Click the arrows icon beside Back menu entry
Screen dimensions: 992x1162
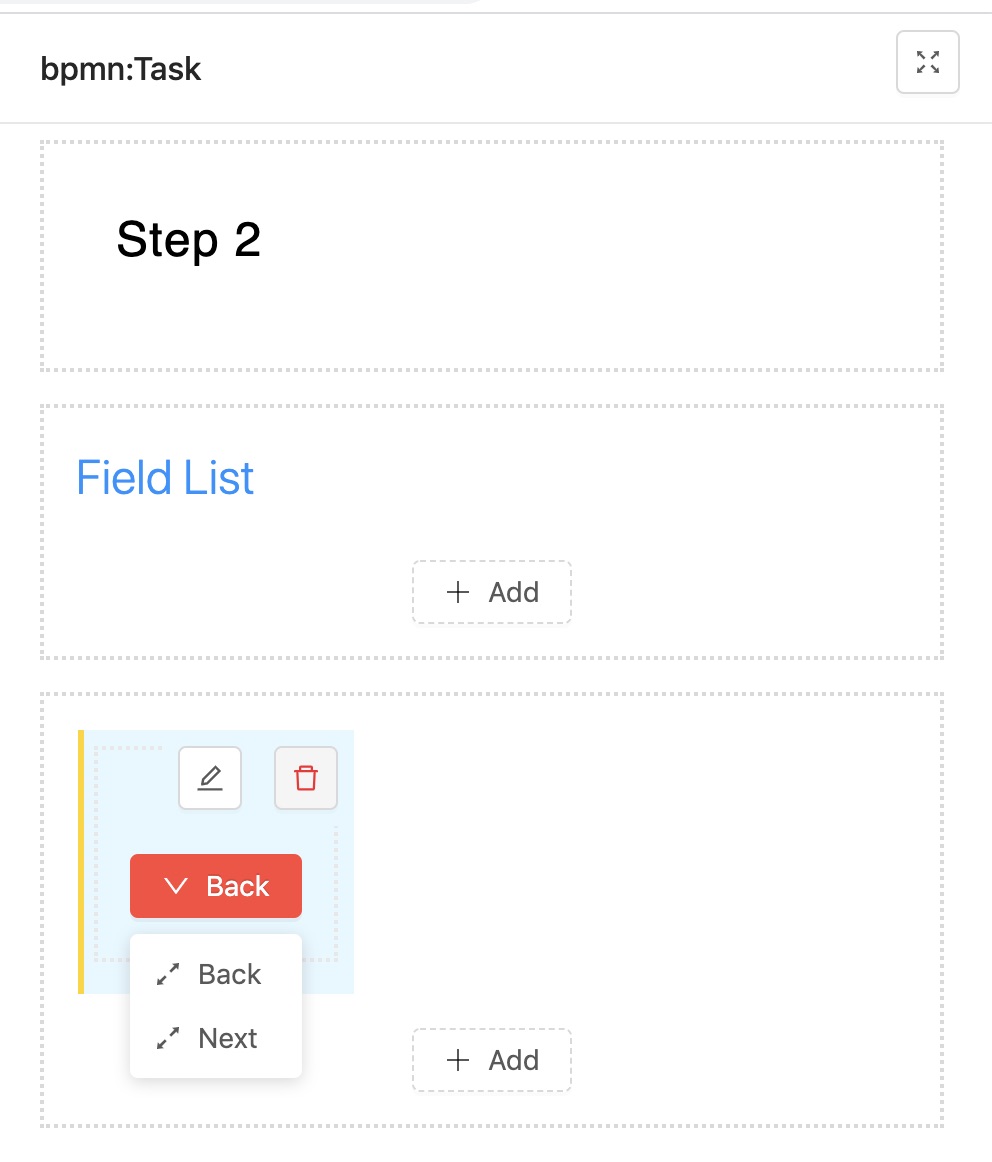(x=168, y=975)
